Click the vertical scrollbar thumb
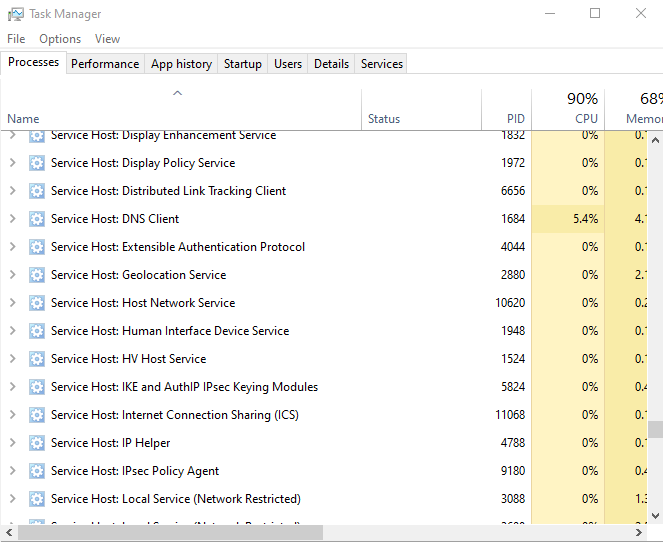 point(655,429)
